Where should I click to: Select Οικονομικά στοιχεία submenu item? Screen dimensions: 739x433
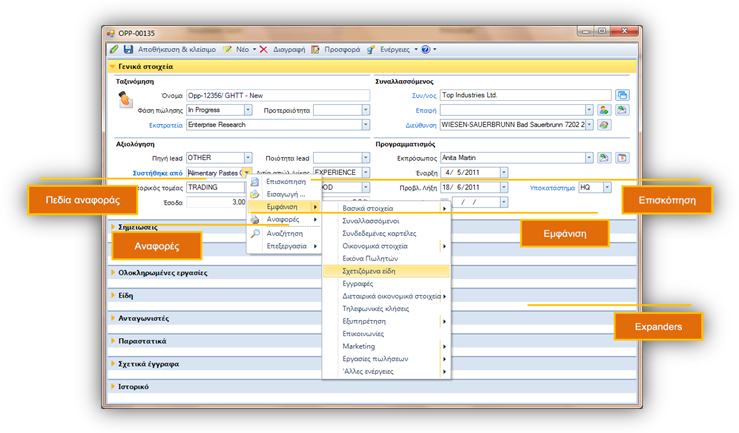(x=386, y=246)
